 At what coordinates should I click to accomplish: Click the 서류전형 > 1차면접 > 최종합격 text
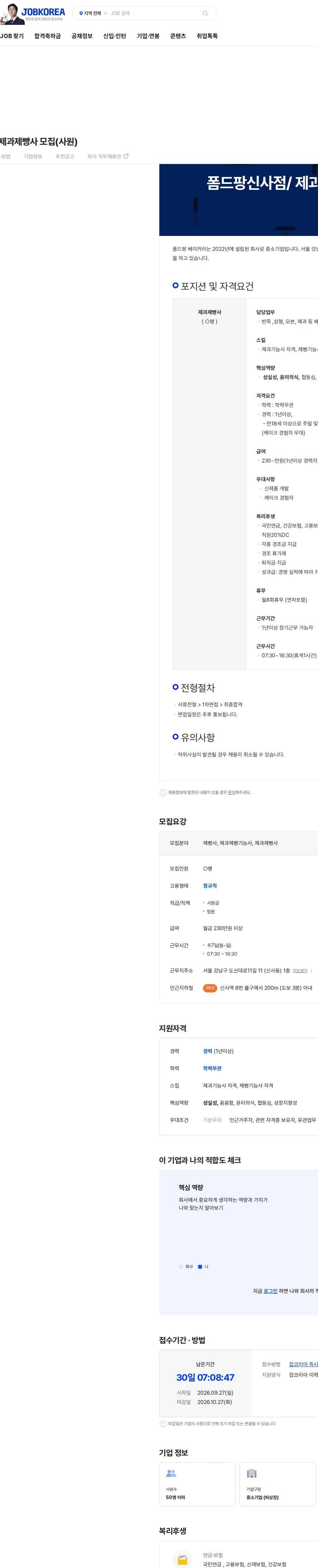pyautogui.click(x=210, y=704)
